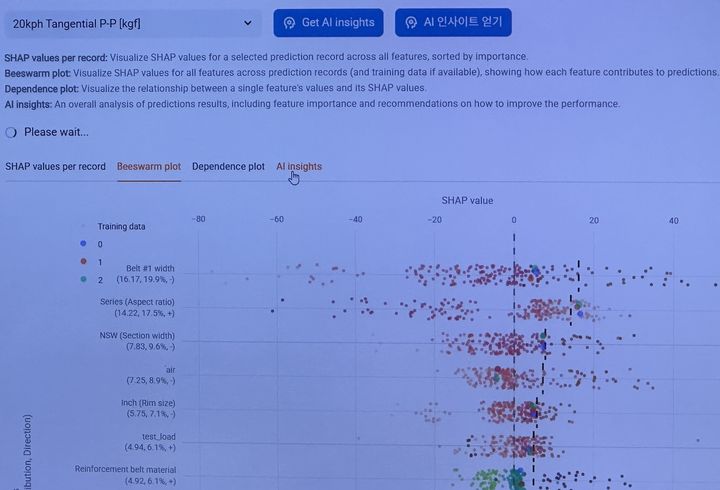Image resolution: width=720 pixels, height=490 pixels.
Task: Select the Beeswarm plot tab
Action: coord(149,166)
